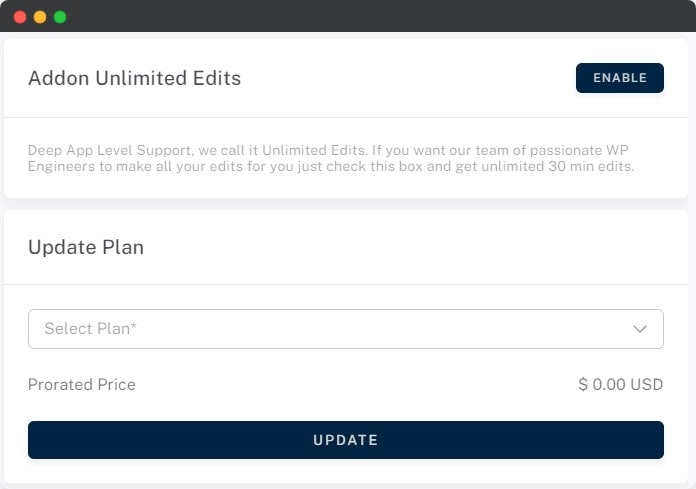
Task: Maximize the window using the green button
Action: [x=60, y=17]
